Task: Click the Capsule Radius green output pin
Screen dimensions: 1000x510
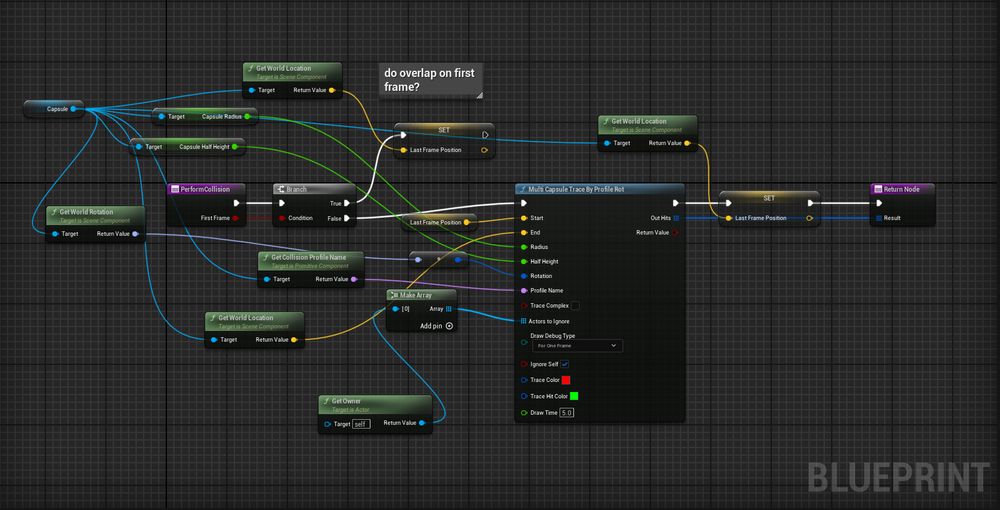Action: click(247, 117)
